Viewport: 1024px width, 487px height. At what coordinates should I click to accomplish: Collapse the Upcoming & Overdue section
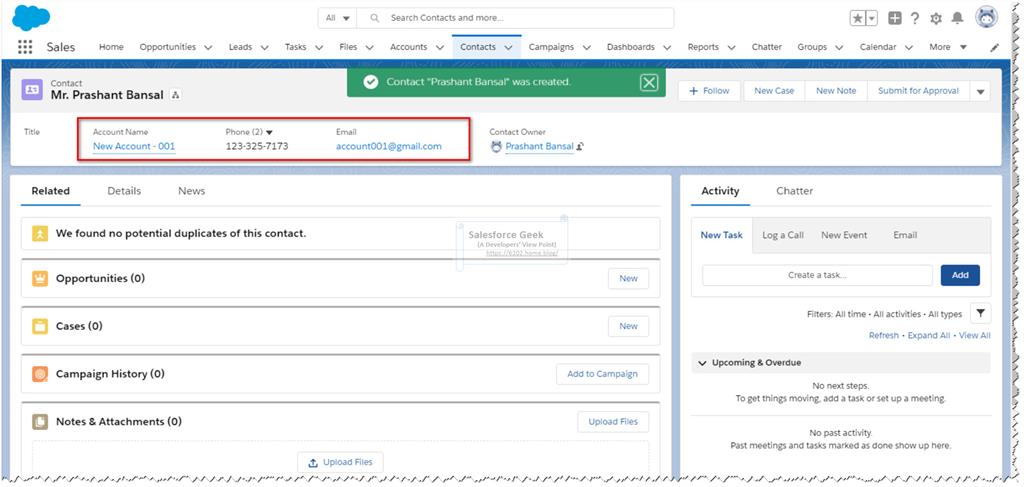click(x=703, y=363)
